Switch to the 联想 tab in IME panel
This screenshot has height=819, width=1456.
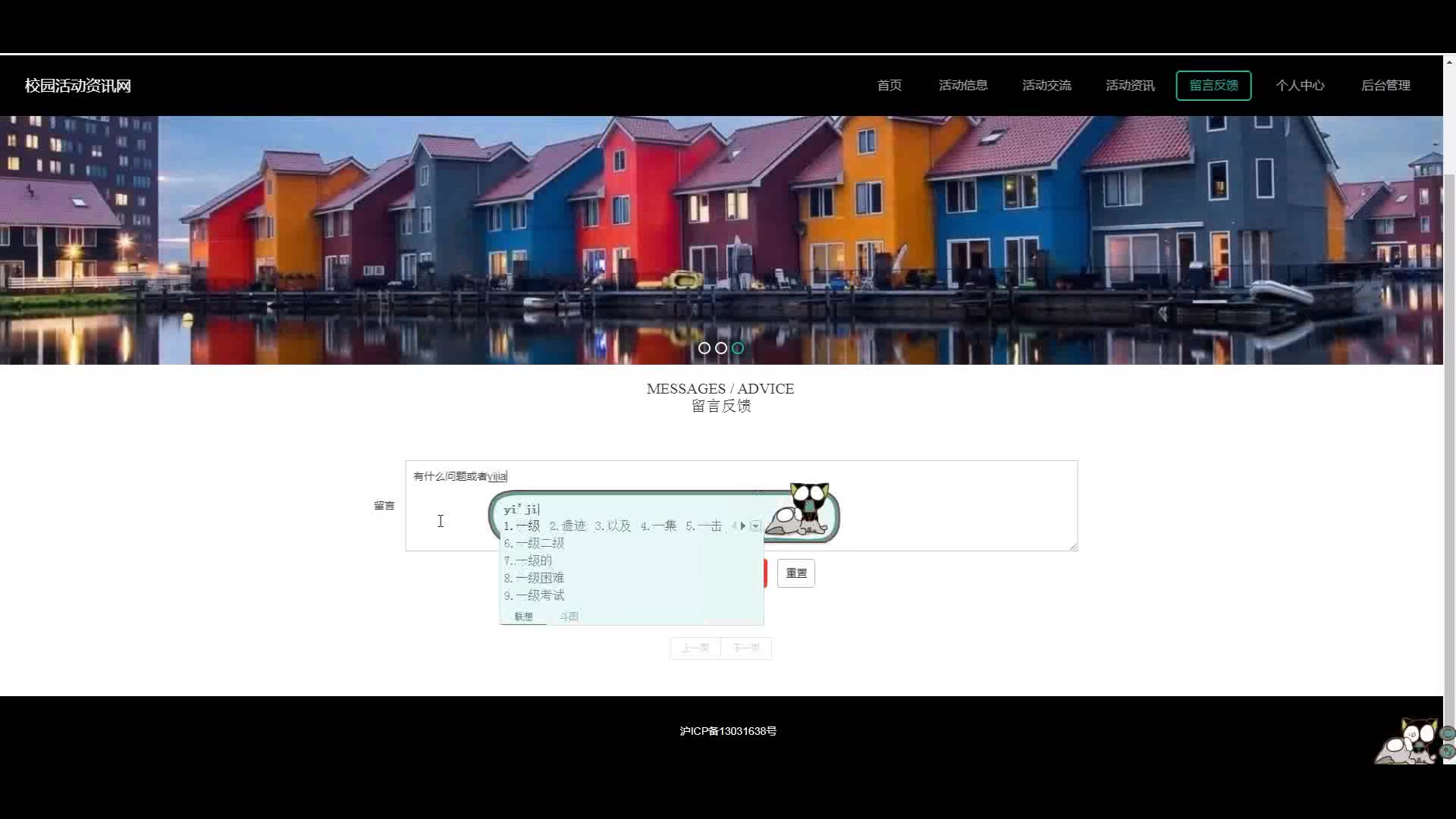pos(523,617)
